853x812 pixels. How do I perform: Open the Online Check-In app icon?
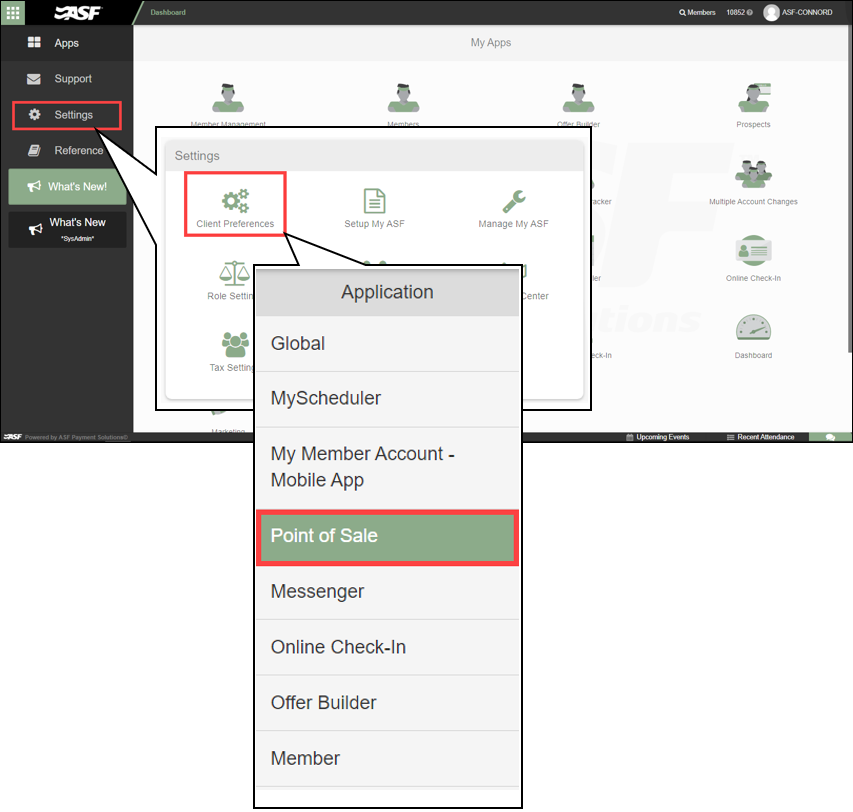click(753, 251)
